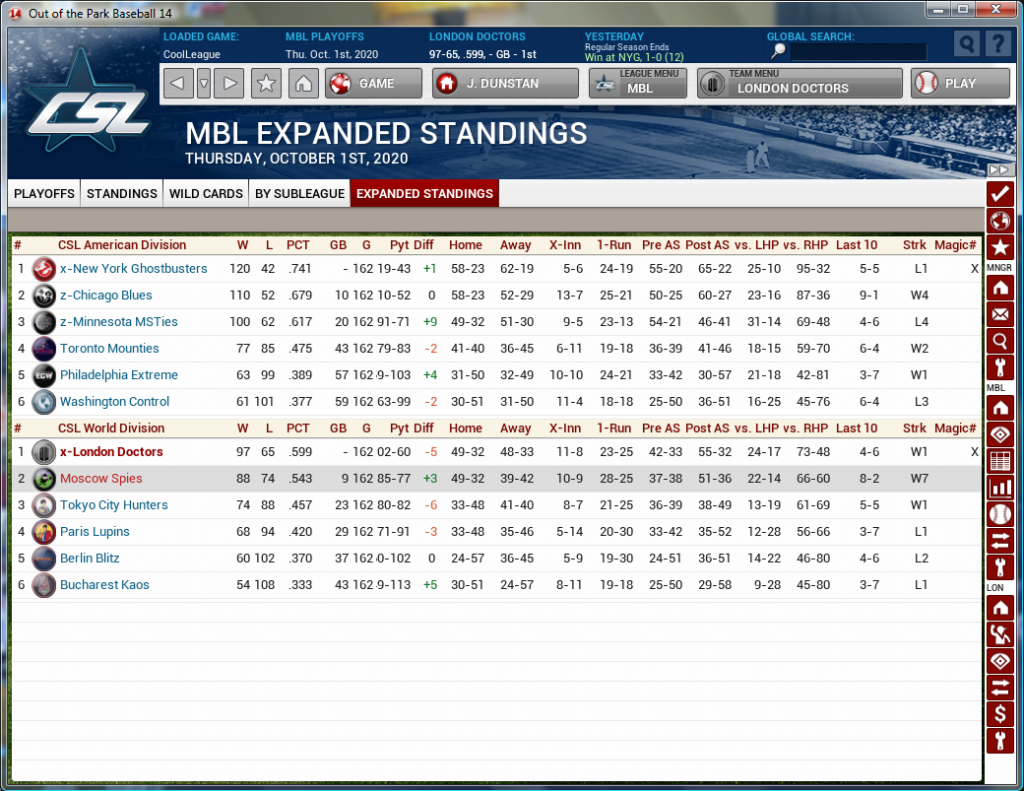1024x791 pixels.
Task: Click the dollar sign finances icon
Action: [999, 714]
